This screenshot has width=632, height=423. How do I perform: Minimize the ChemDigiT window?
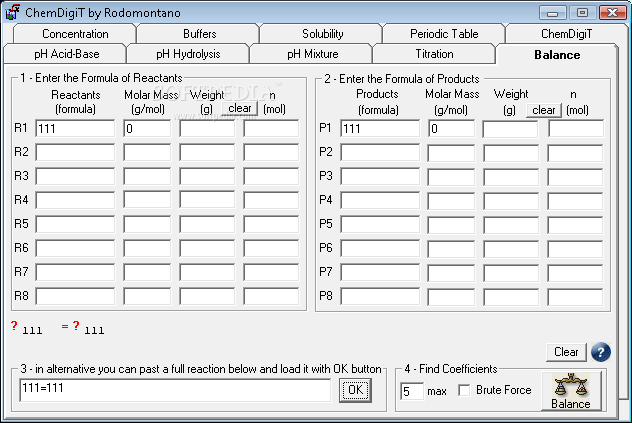pos(553,13)
